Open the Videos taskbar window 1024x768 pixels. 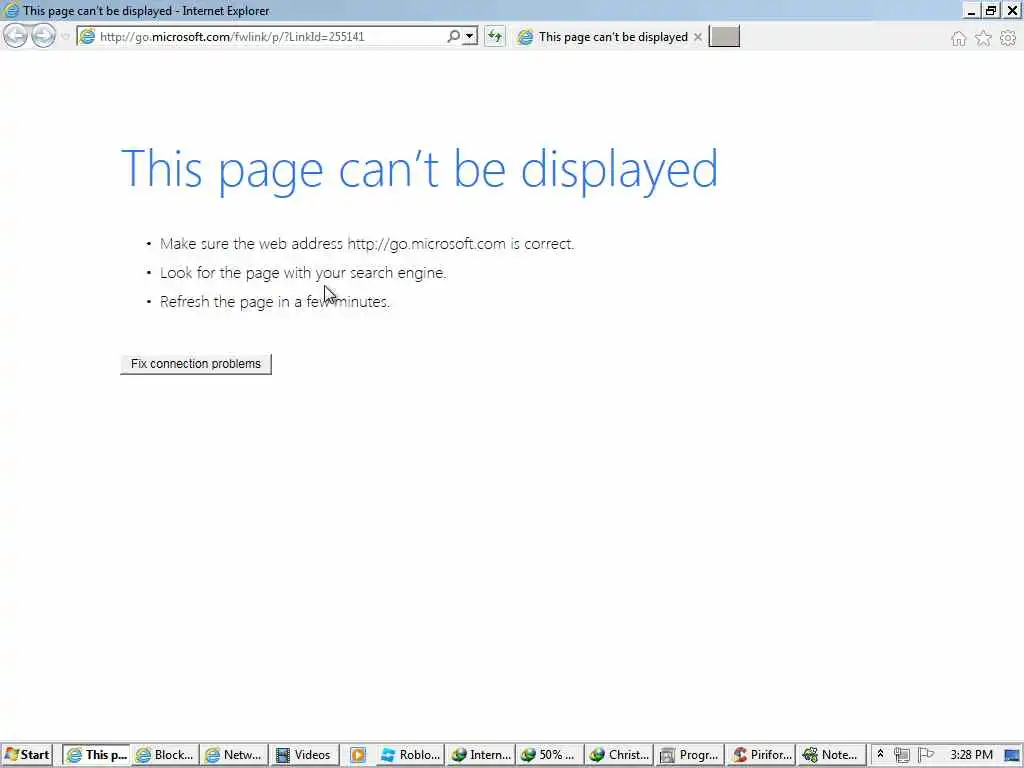click(303, 755)
